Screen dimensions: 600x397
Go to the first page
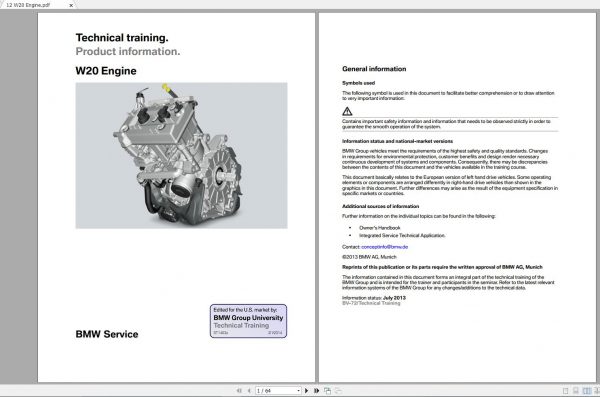[x=239, y=390]
